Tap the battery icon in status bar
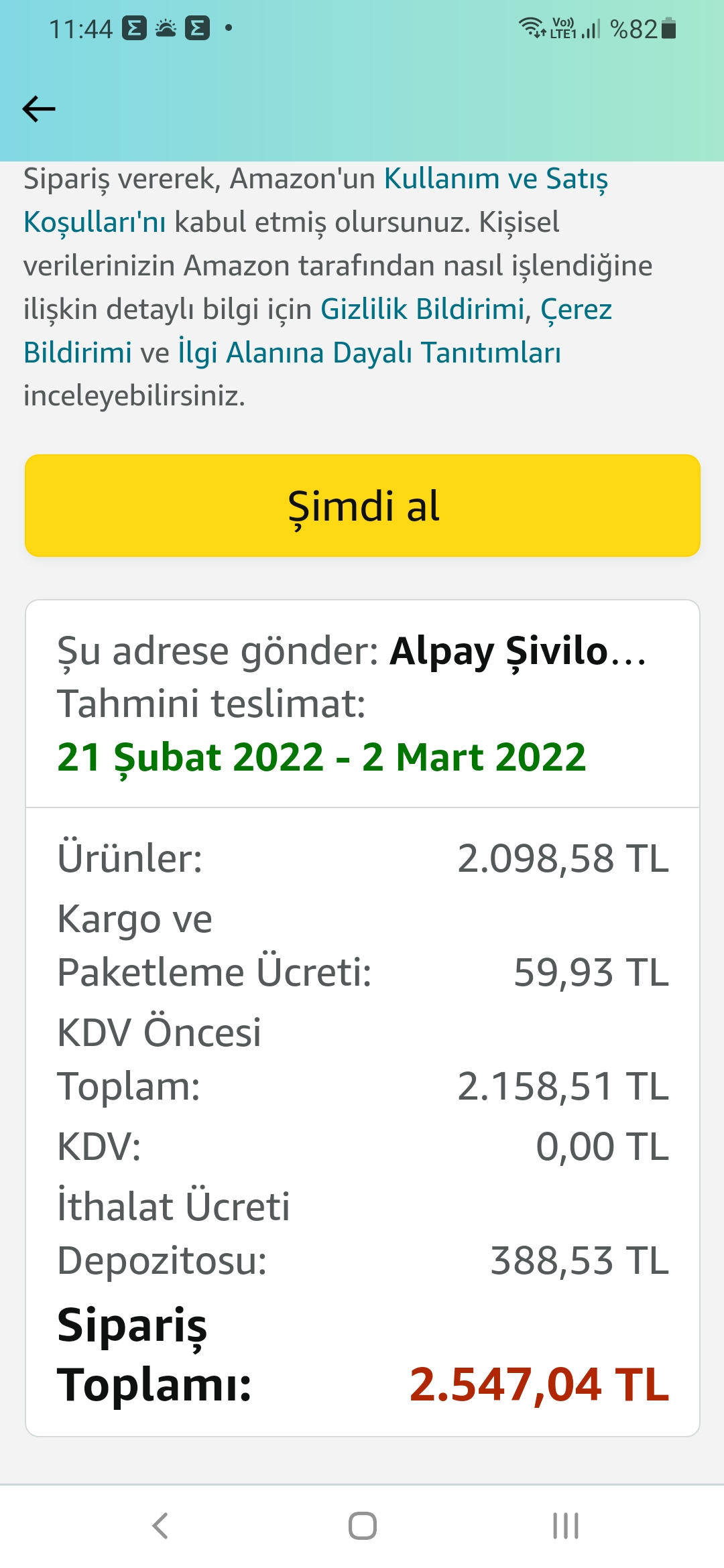724x1568 pixels. pos(668,29)
